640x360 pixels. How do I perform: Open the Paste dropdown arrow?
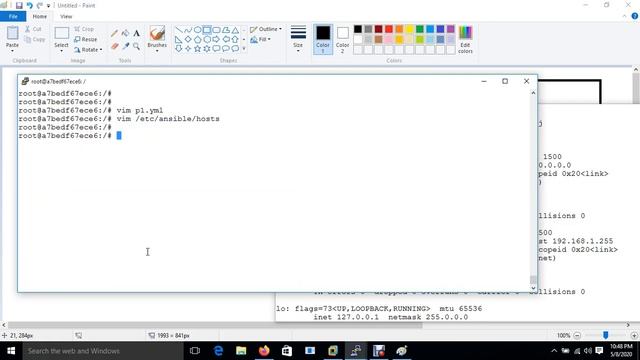click(12, 51)
